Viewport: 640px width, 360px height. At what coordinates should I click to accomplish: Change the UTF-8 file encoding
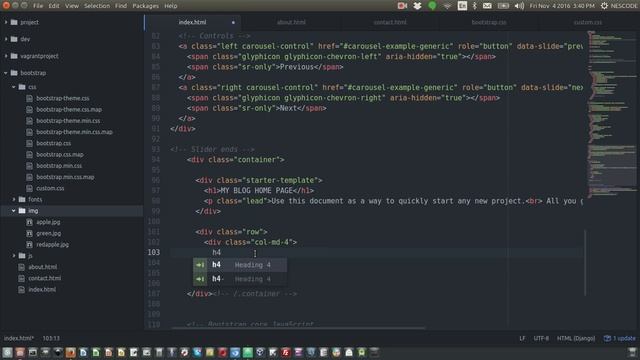click(541, 338)
